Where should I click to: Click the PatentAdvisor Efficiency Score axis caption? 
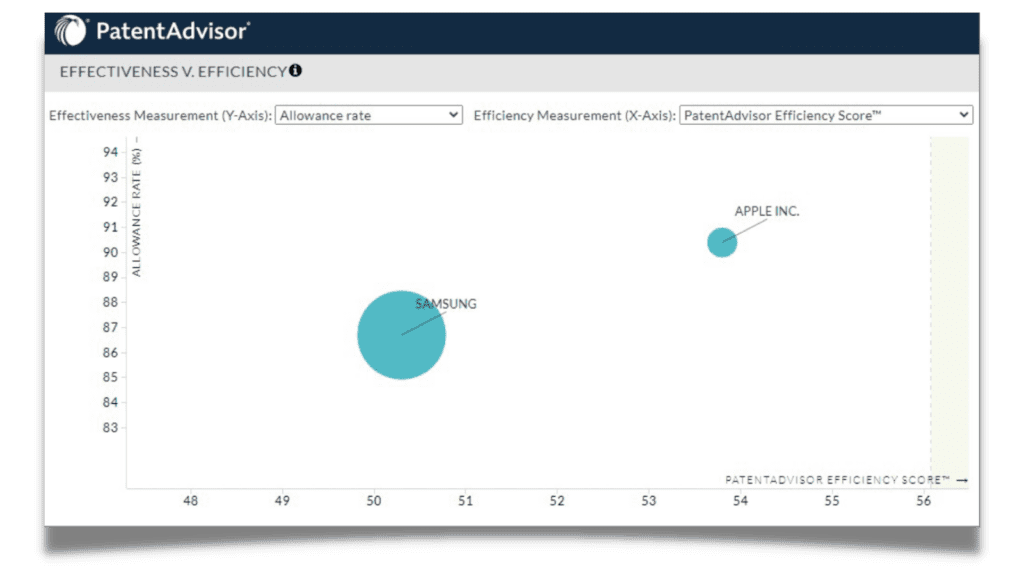(x=838, y=479)
